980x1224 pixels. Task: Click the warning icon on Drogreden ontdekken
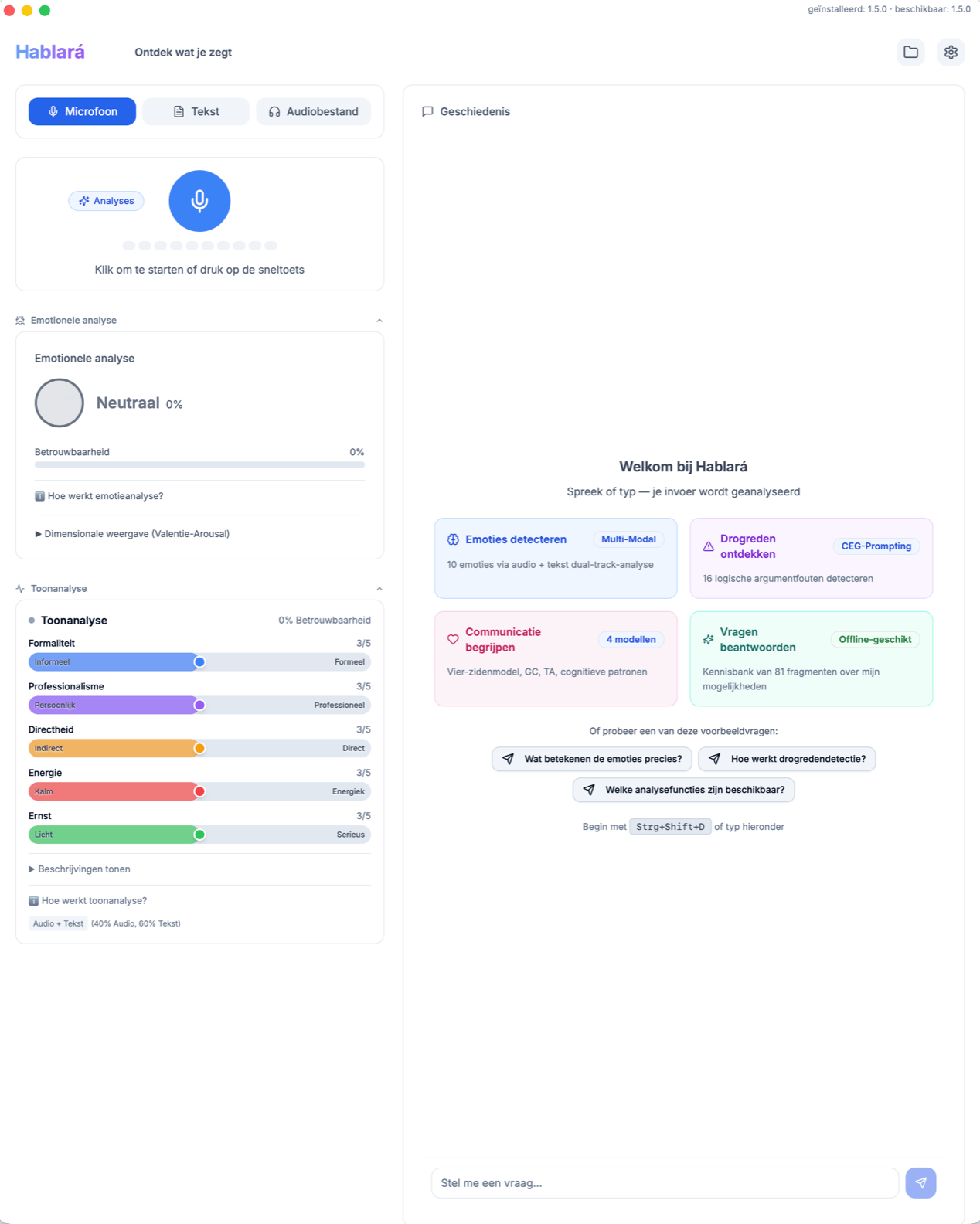pyautogui.click(x=709, y=546)
